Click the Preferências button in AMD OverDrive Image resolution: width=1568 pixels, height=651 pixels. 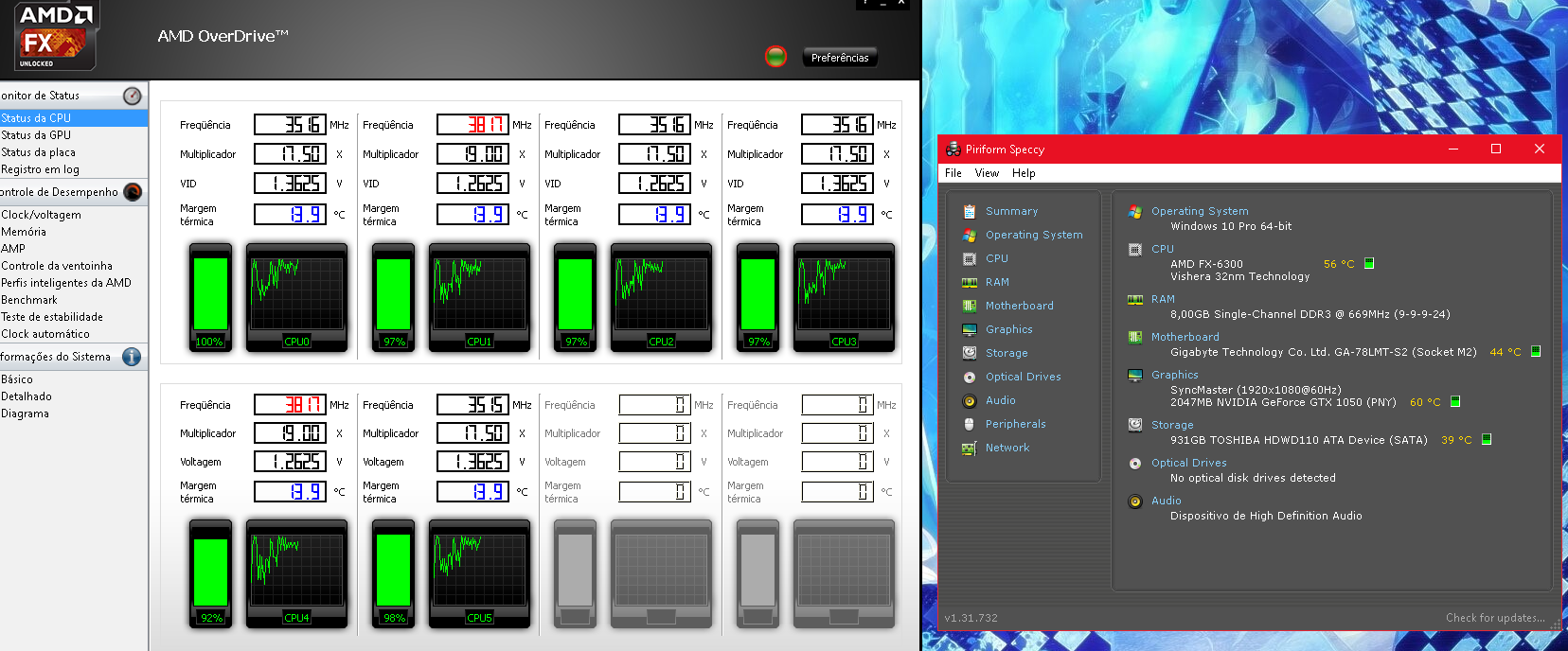pos(840,58)
